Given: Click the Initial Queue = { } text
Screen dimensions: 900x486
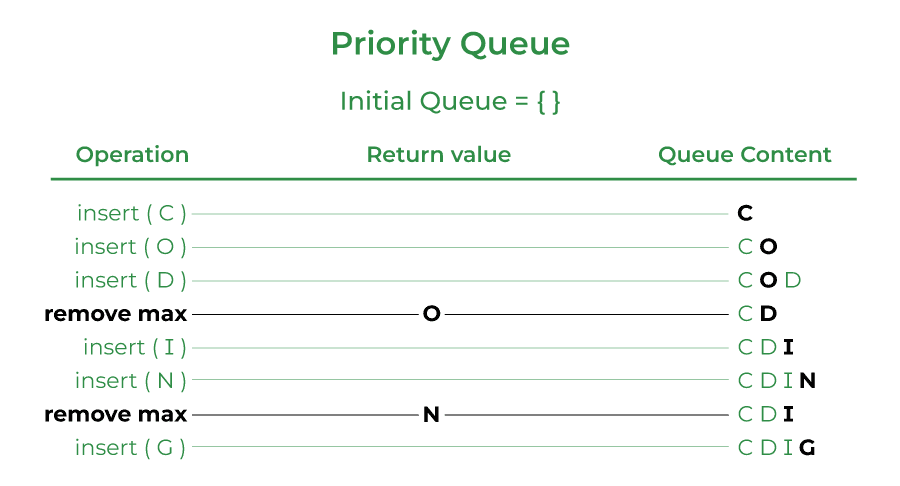Looking at the screenshot, I should (x=450, y=101).
